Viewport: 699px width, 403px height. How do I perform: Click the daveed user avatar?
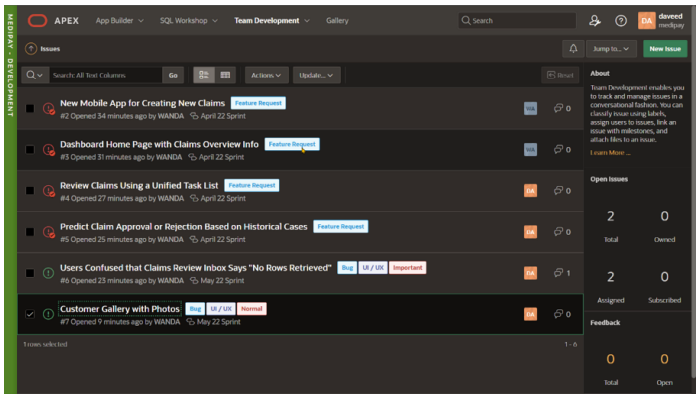pos(646,21)
